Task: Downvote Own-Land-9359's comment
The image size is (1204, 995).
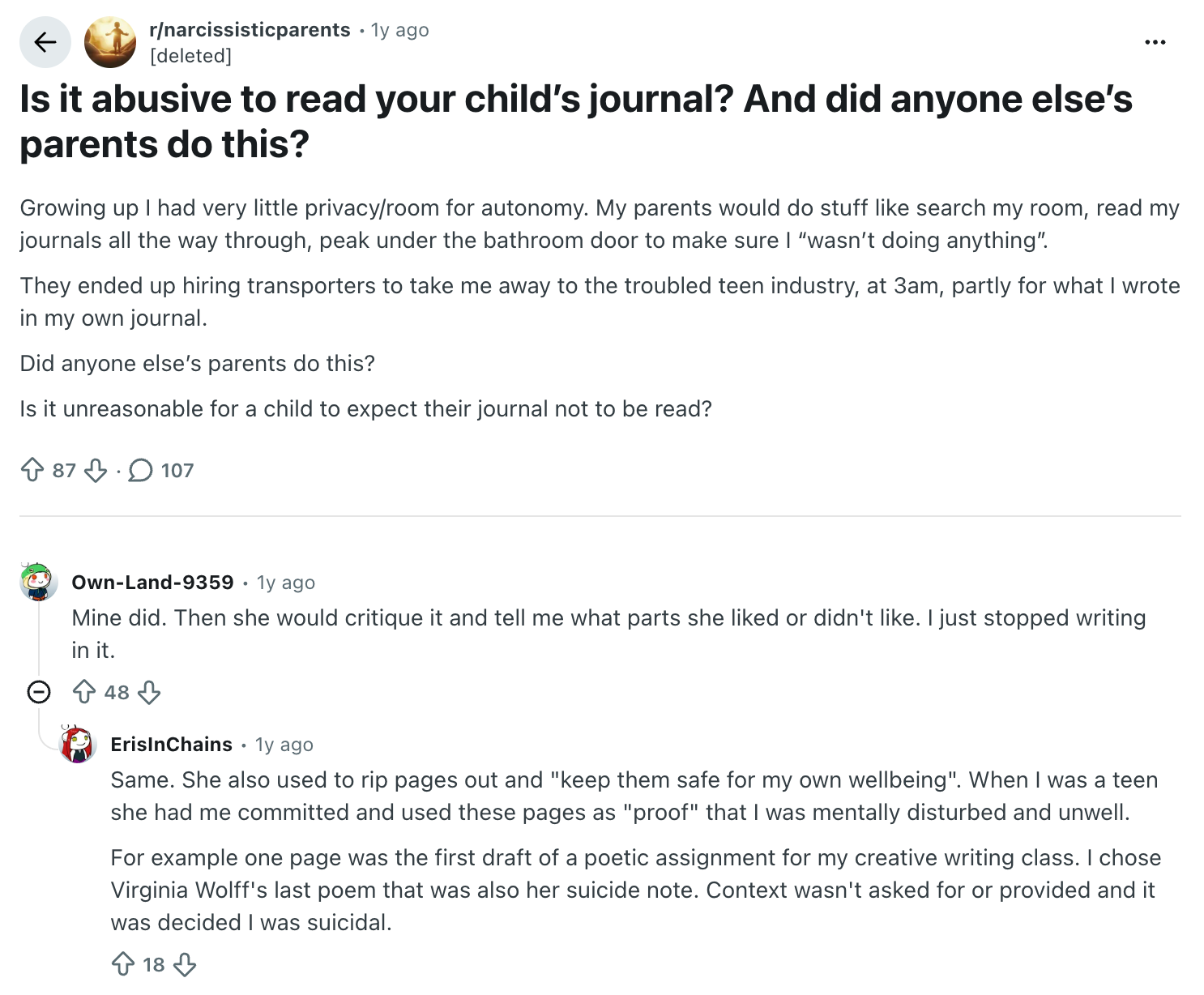Action: [x=149, y=692]
